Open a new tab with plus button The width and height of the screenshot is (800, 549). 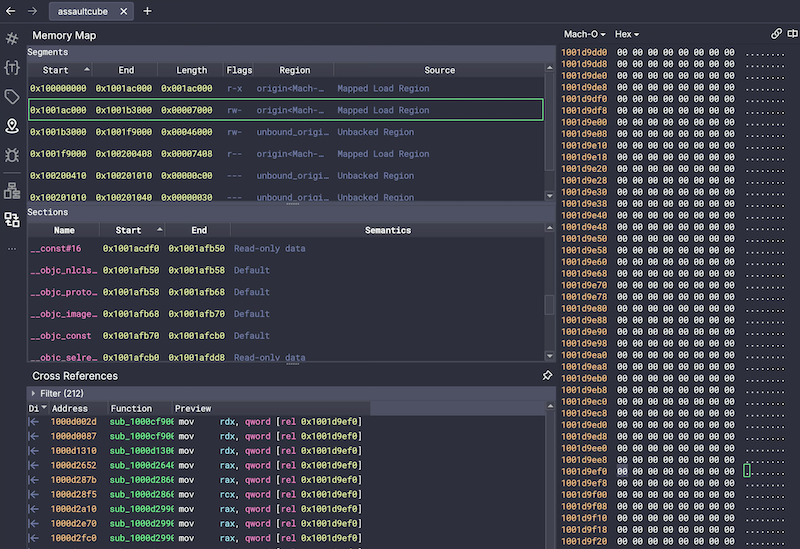[147, 11]
